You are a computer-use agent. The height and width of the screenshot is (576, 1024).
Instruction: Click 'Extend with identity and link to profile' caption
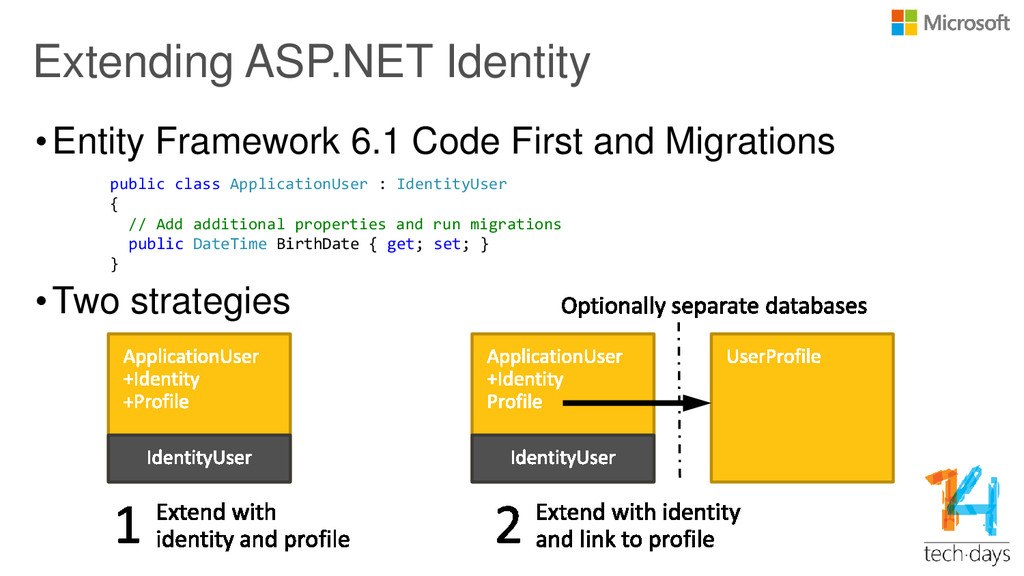point(638,526)
